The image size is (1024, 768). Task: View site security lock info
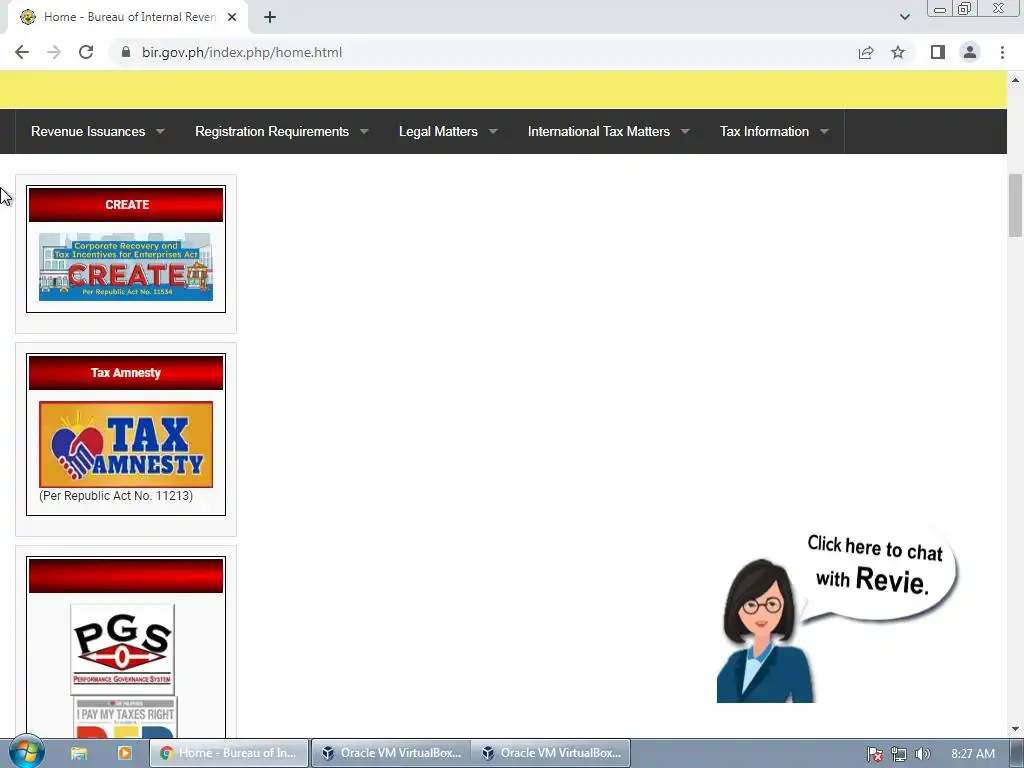click(126, 52)
